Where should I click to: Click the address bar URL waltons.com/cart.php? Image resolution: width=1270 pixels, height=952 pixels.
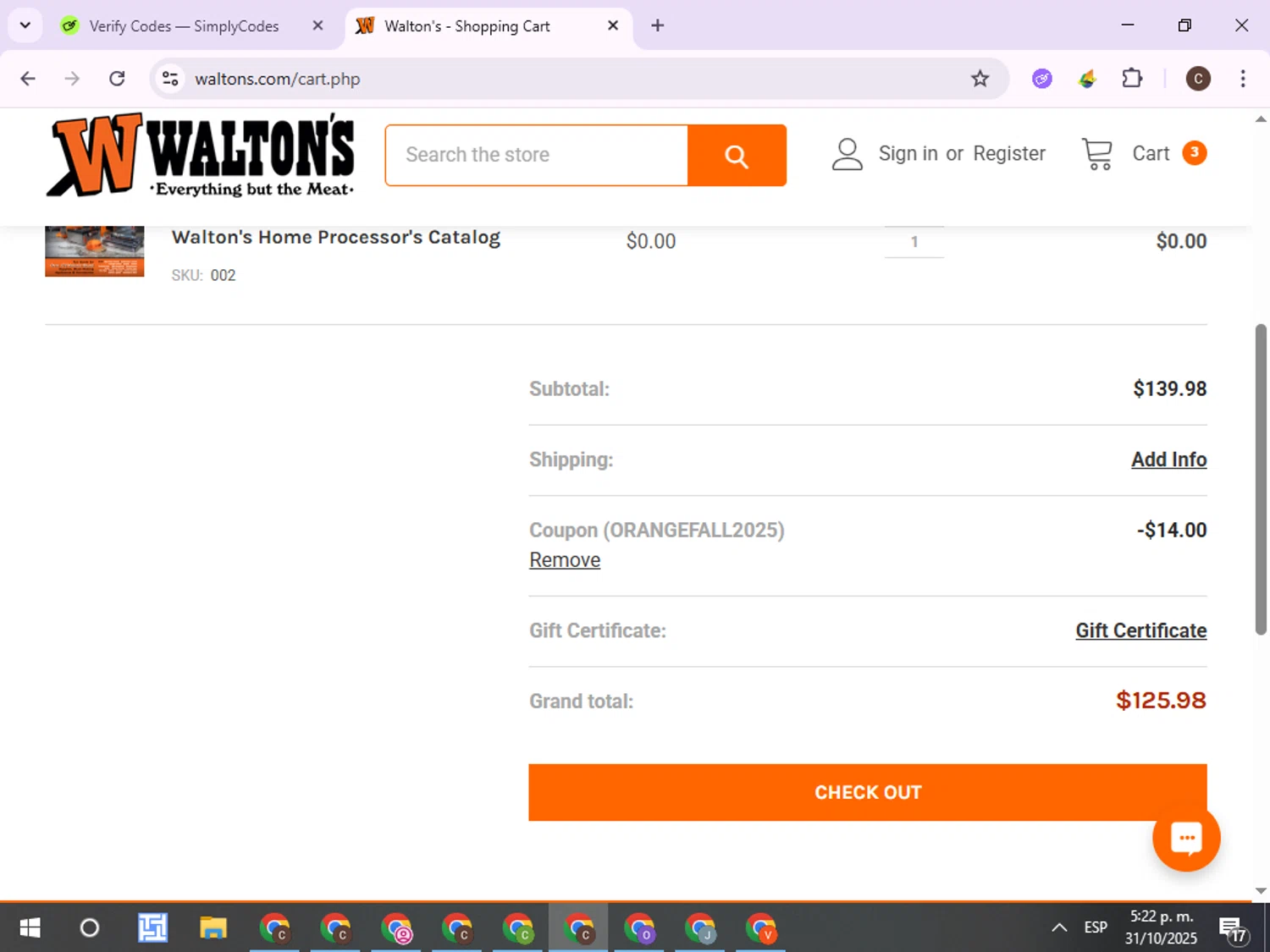(x=278, y=79)
